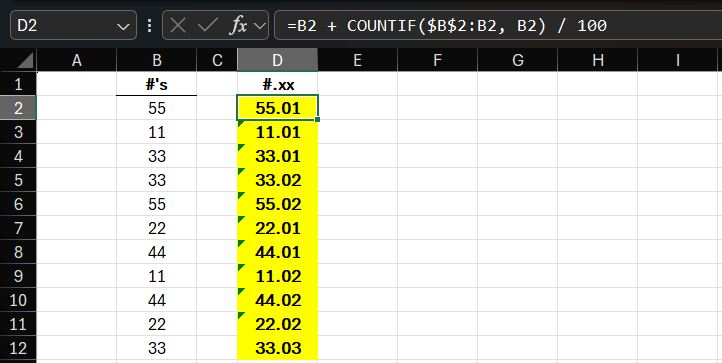This screenshot has height=363, width=722.
Task: Select cell showing 44.01
Action: coord(277,252)
